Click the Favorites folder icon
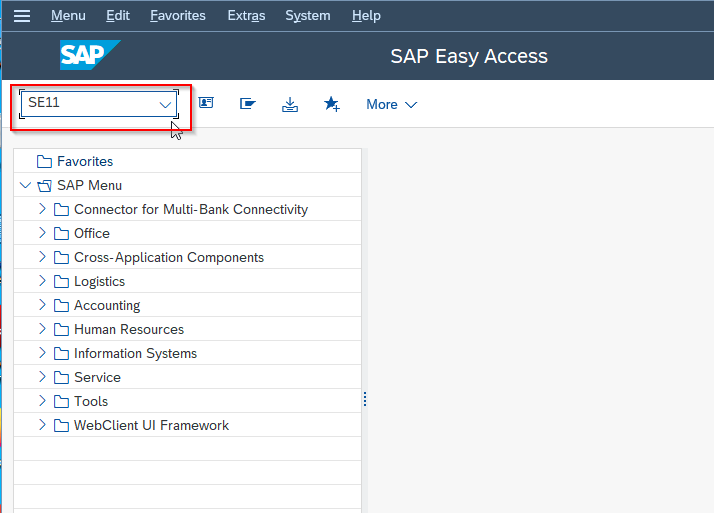Screen dimensions: 714x513 tap(44, 162)
